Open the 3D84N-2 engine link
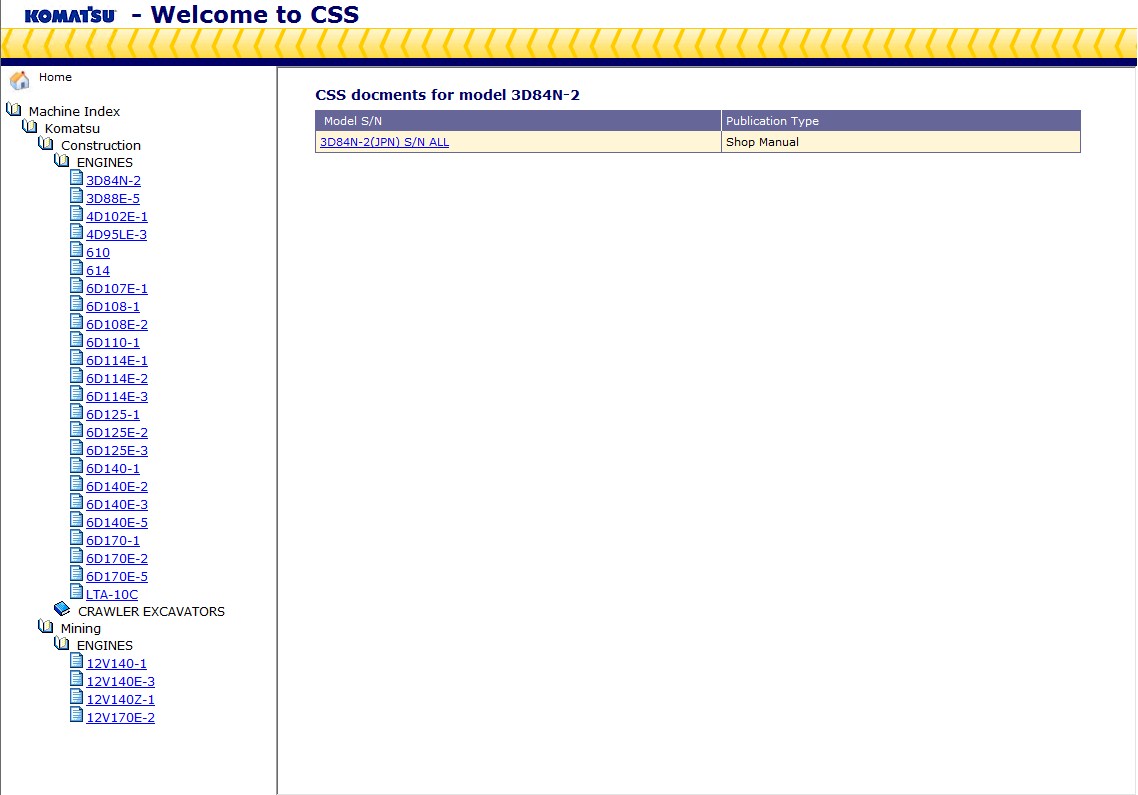 (x=113, y=180)
